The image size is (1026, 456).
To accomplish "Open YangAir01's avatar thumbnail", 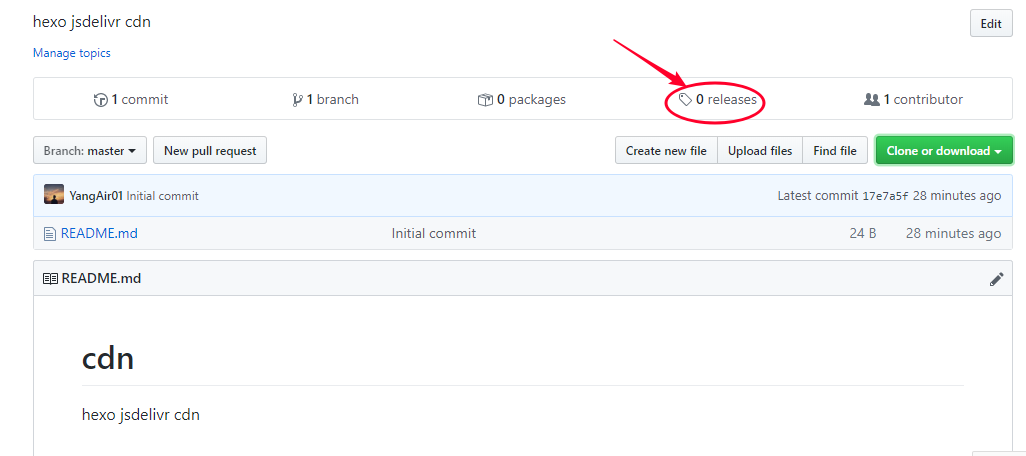I will coord(54,195).
